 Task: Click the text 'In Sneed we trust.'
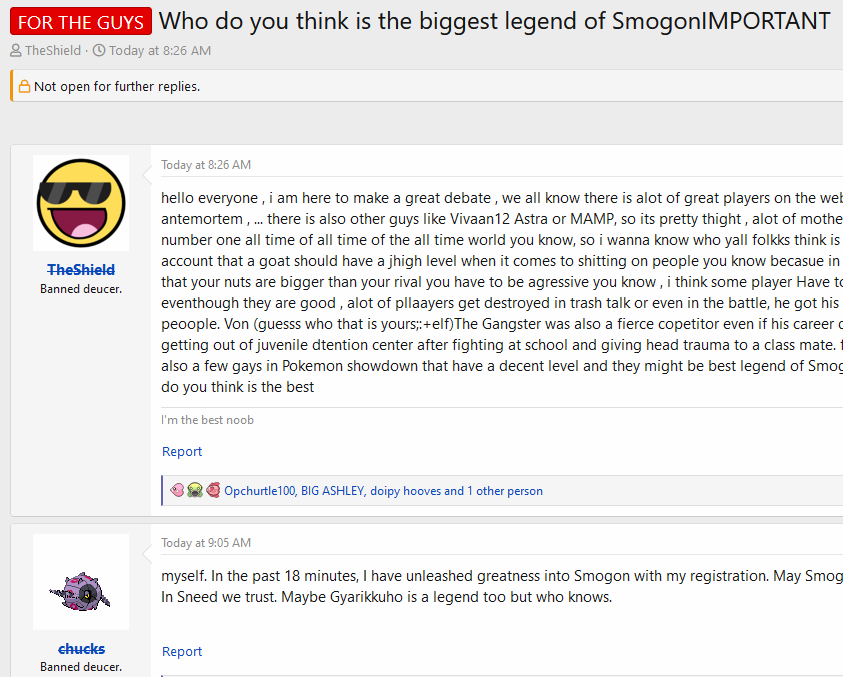click(x=219, y=597)
